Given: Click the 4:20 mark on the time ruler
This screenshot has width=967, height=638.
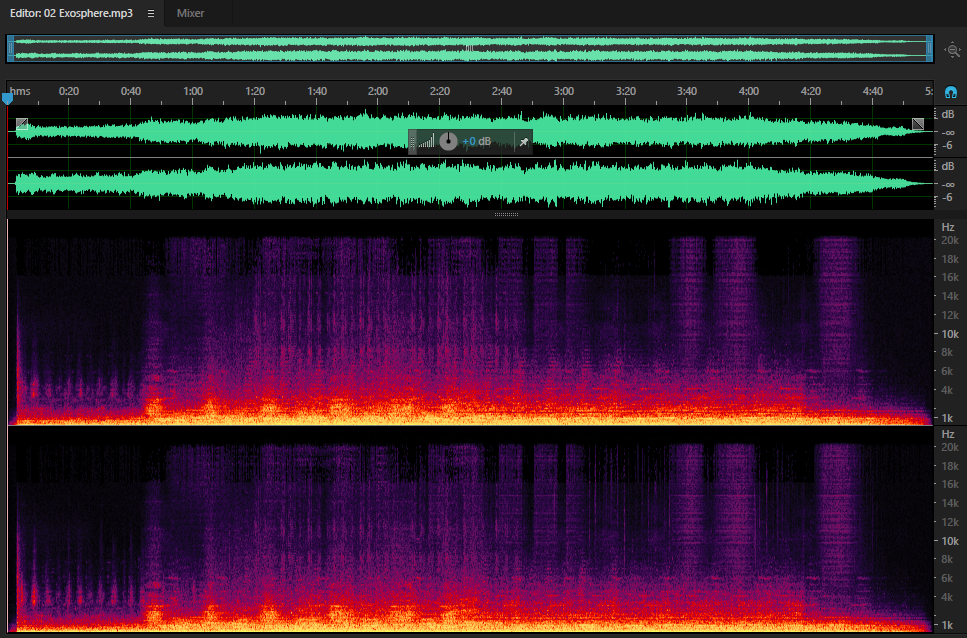Looking at the screenshot, I should [810, 91].
